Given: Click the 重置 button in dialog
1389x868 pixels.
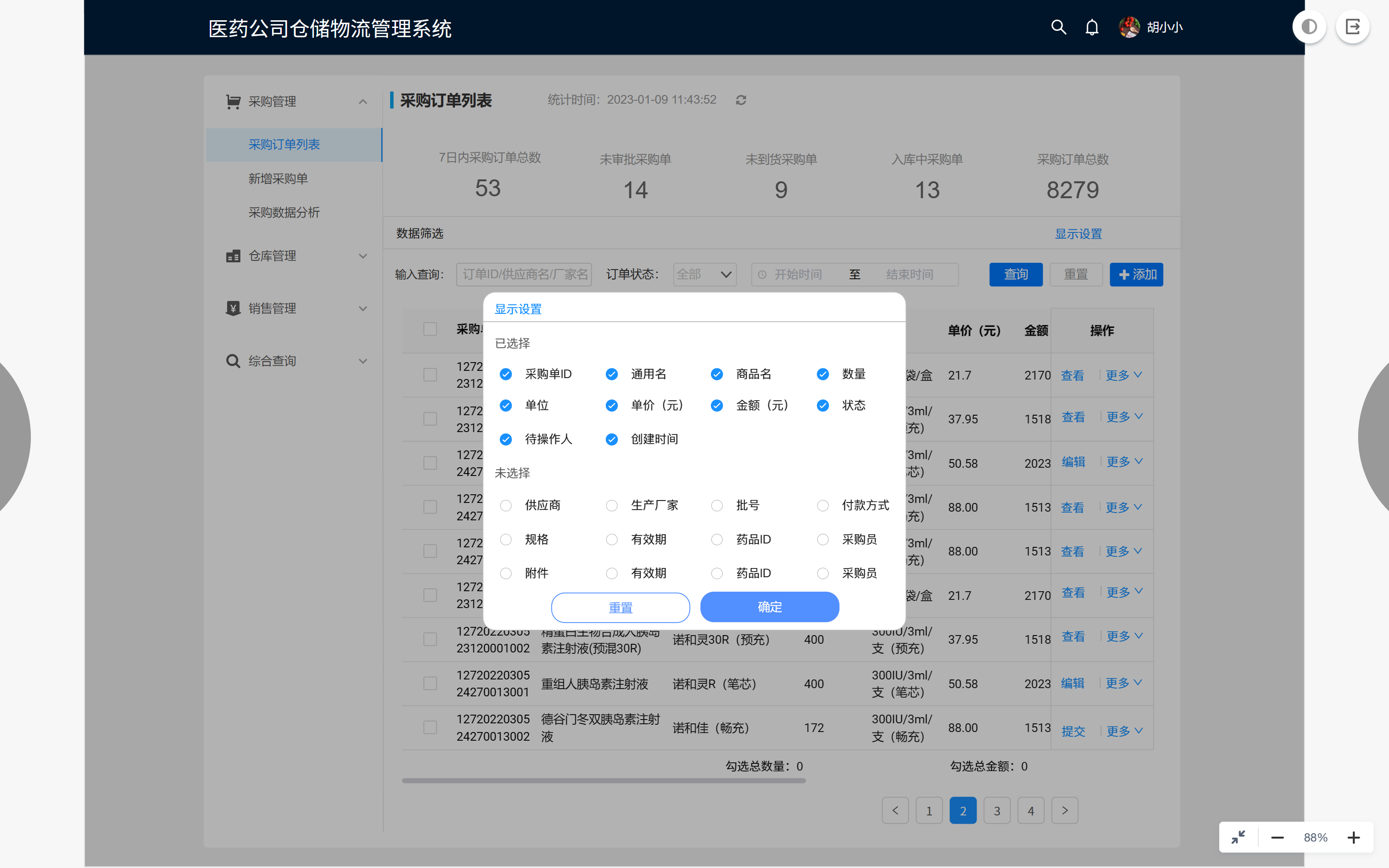Looking at the screenshot, I should [620, 608].
